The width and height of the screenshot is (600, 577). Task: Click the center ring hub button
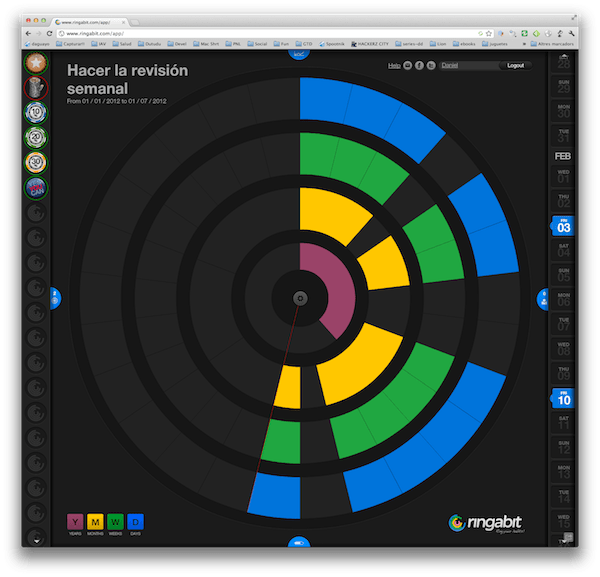[300, 298]
